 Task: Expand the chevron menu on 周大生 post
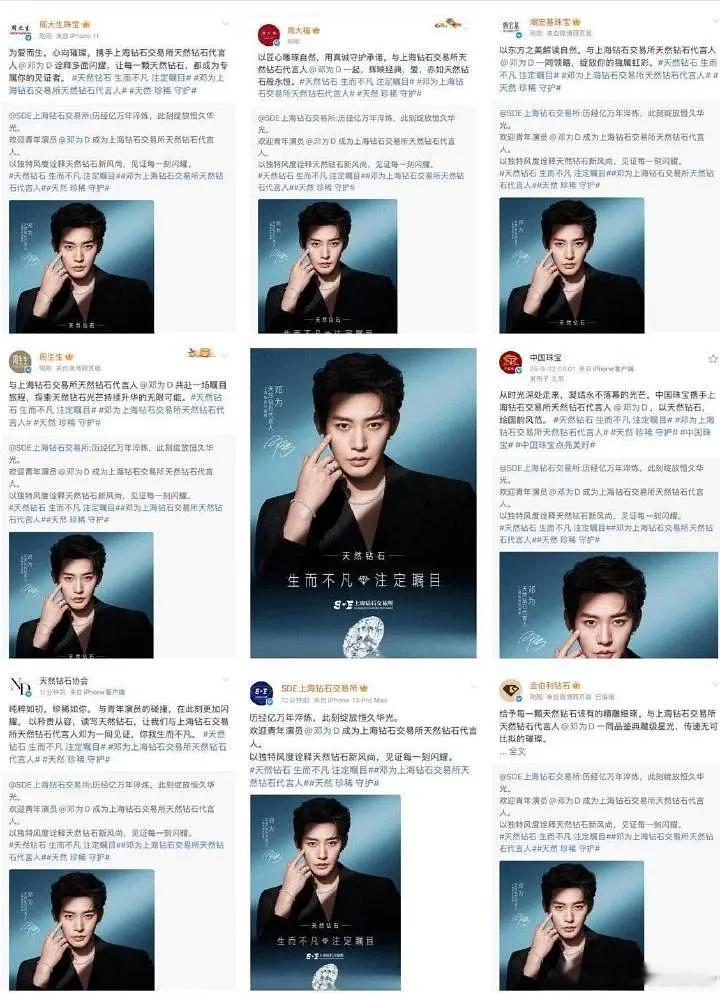point(225,24)
